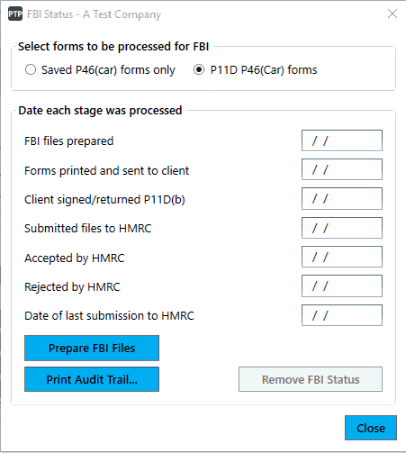Click the Accepted by HMRC label
The height and width of the screenshot is (454, 407).
coord(74,258)
